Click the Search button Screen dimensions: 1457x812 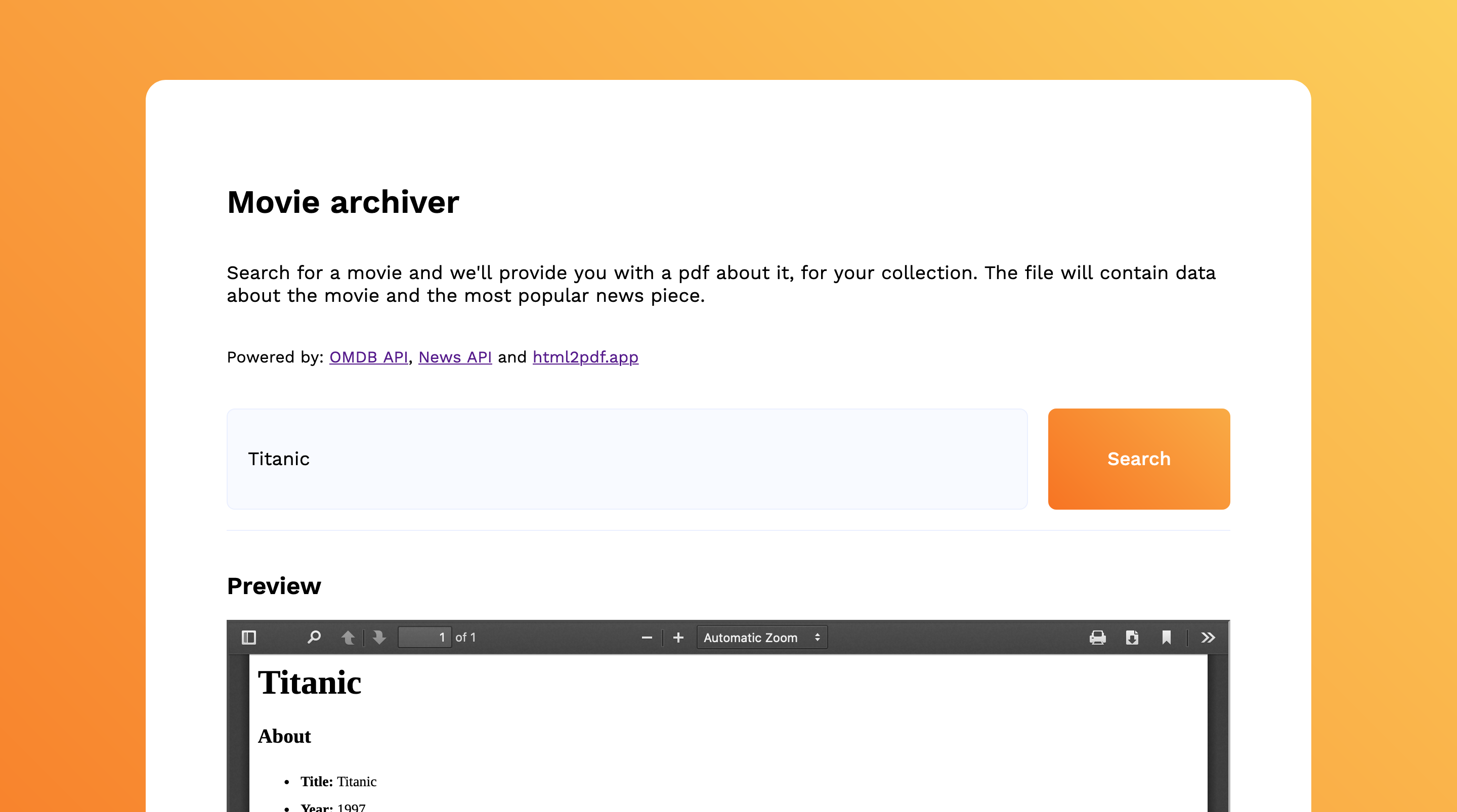pyautogui.click(x=1138, y=458)
